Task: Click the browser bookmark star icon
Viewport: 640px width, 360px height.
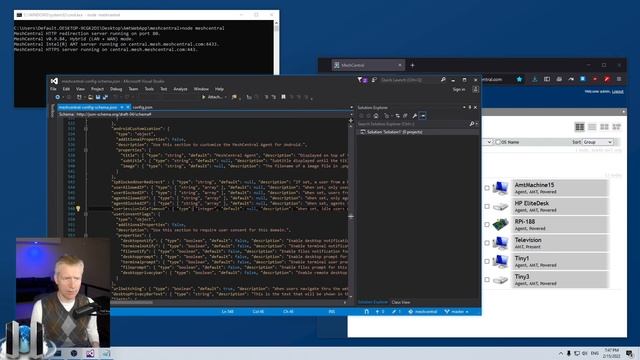Action: click(x=519, y=79)
